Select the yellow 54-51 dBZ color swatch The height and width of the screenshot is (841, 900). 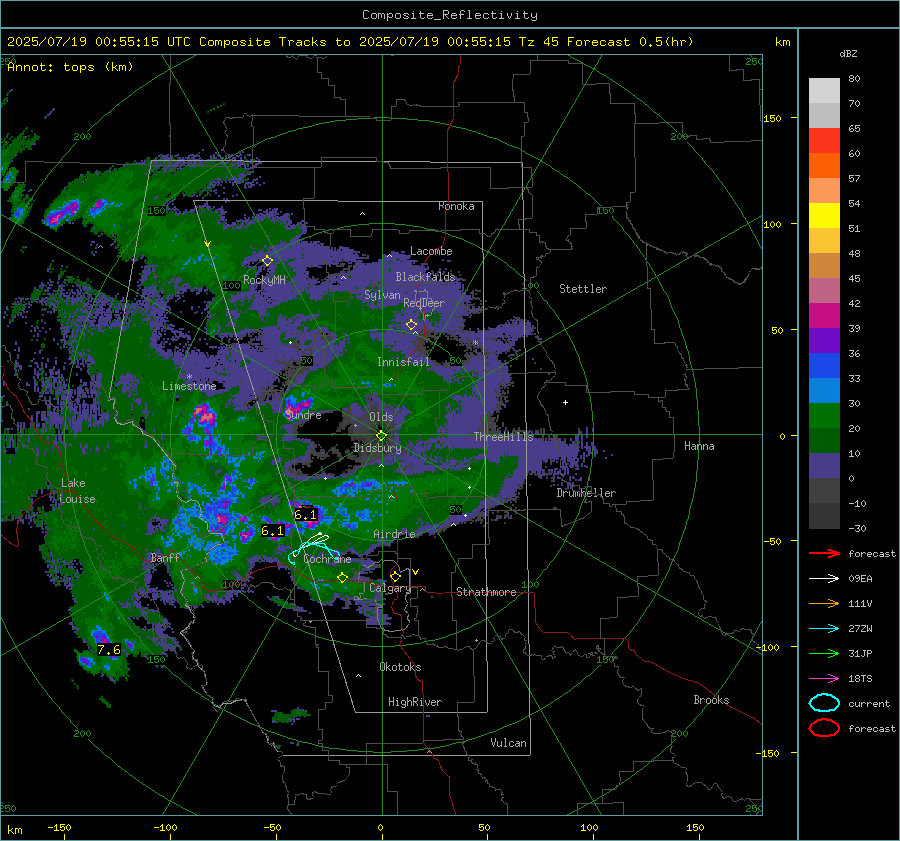click(824, 216)
